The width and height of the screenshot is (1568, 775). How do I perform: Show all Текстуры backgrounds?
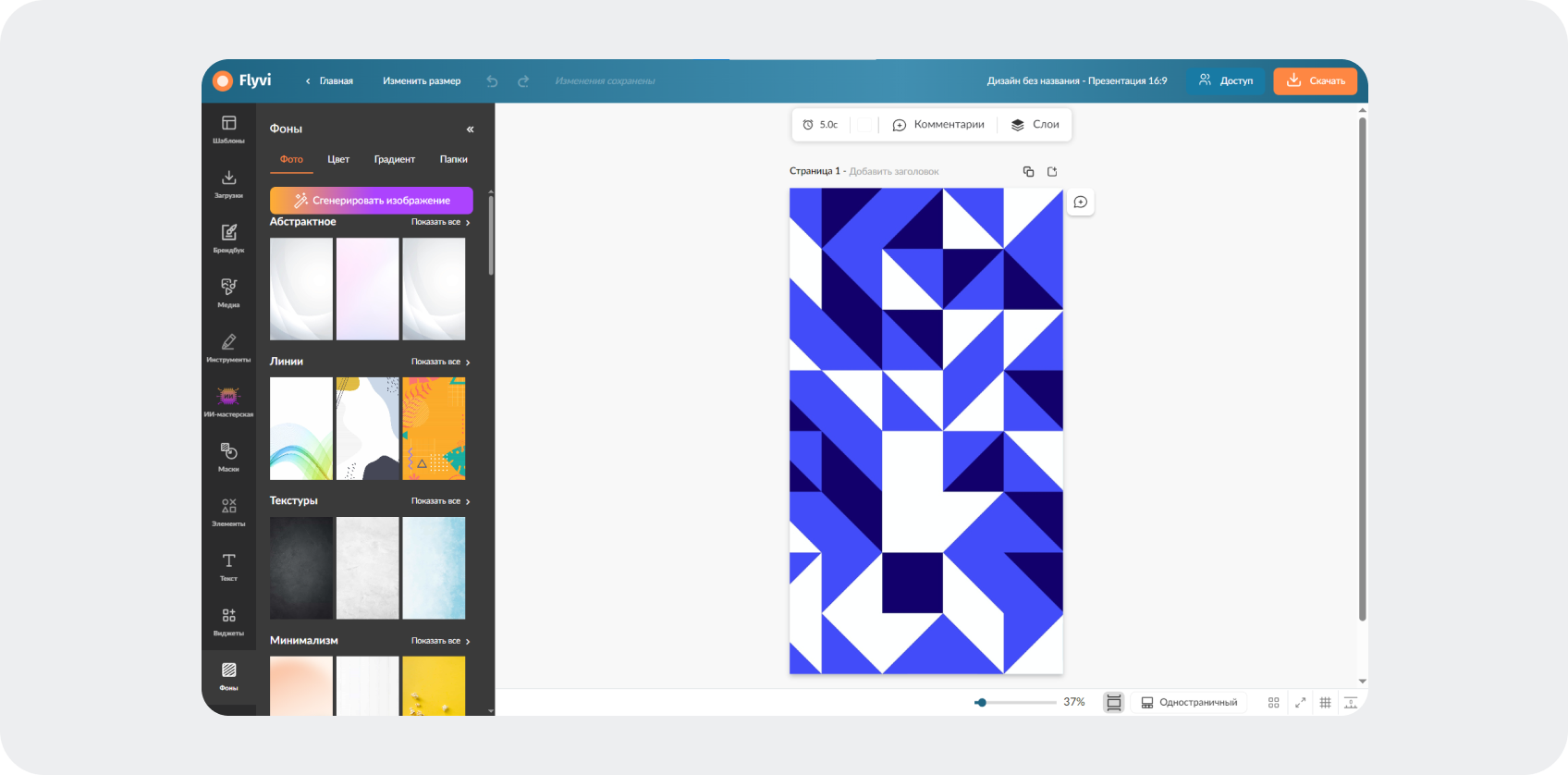click(441, 501)
